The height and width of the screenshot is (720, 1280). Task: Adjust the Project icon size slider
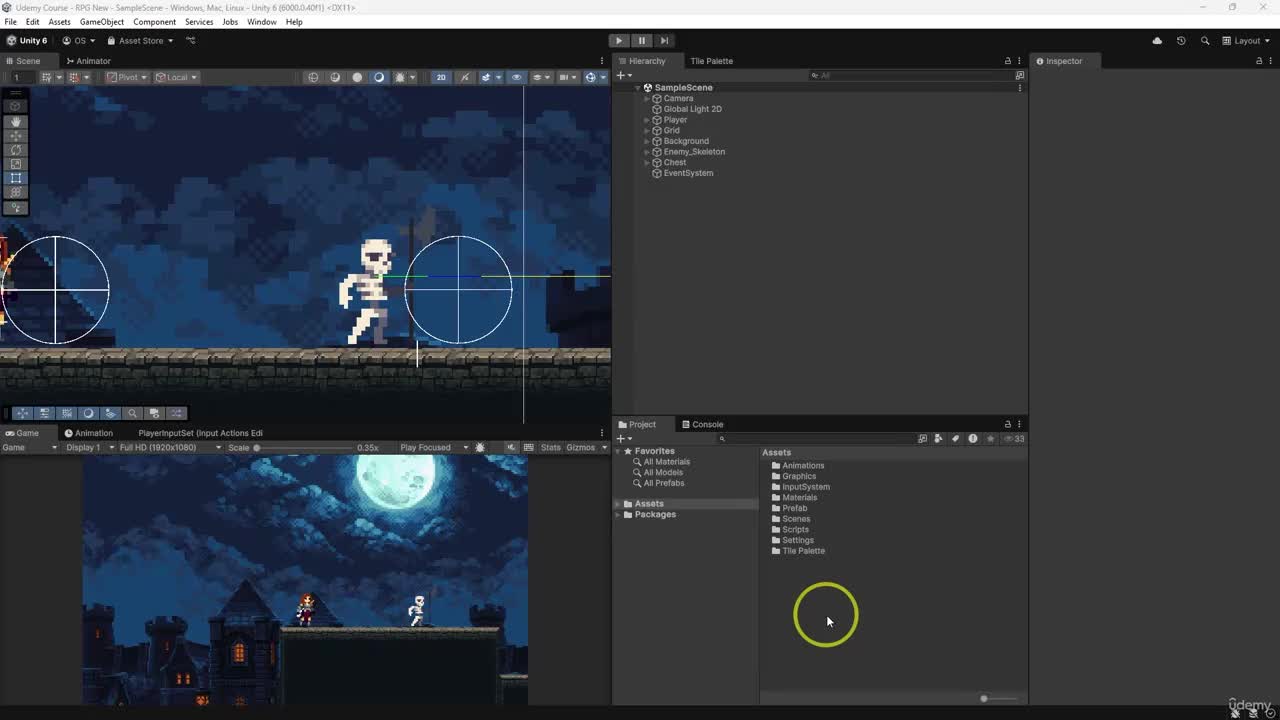[998, 699]
